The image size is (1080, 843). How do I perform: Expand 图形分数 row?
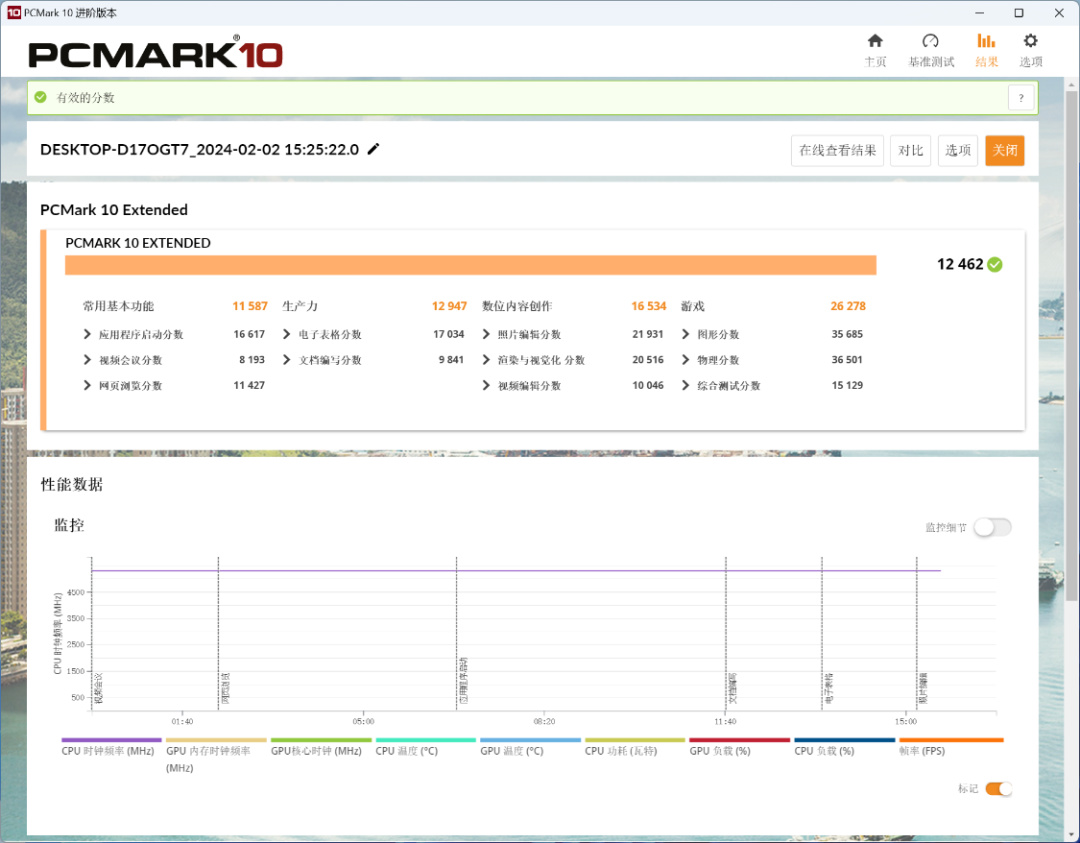tap(685, 334)
